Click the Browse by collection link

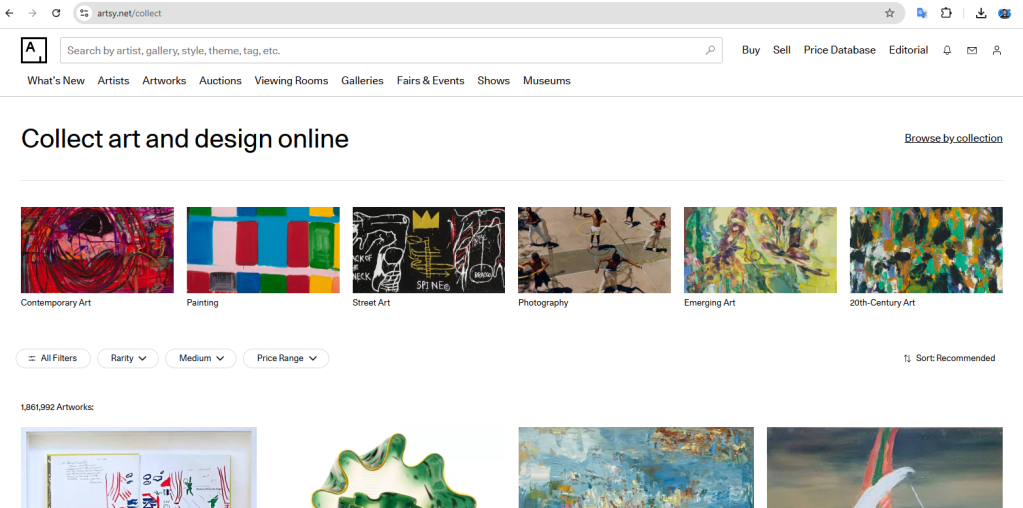point(953,138)
